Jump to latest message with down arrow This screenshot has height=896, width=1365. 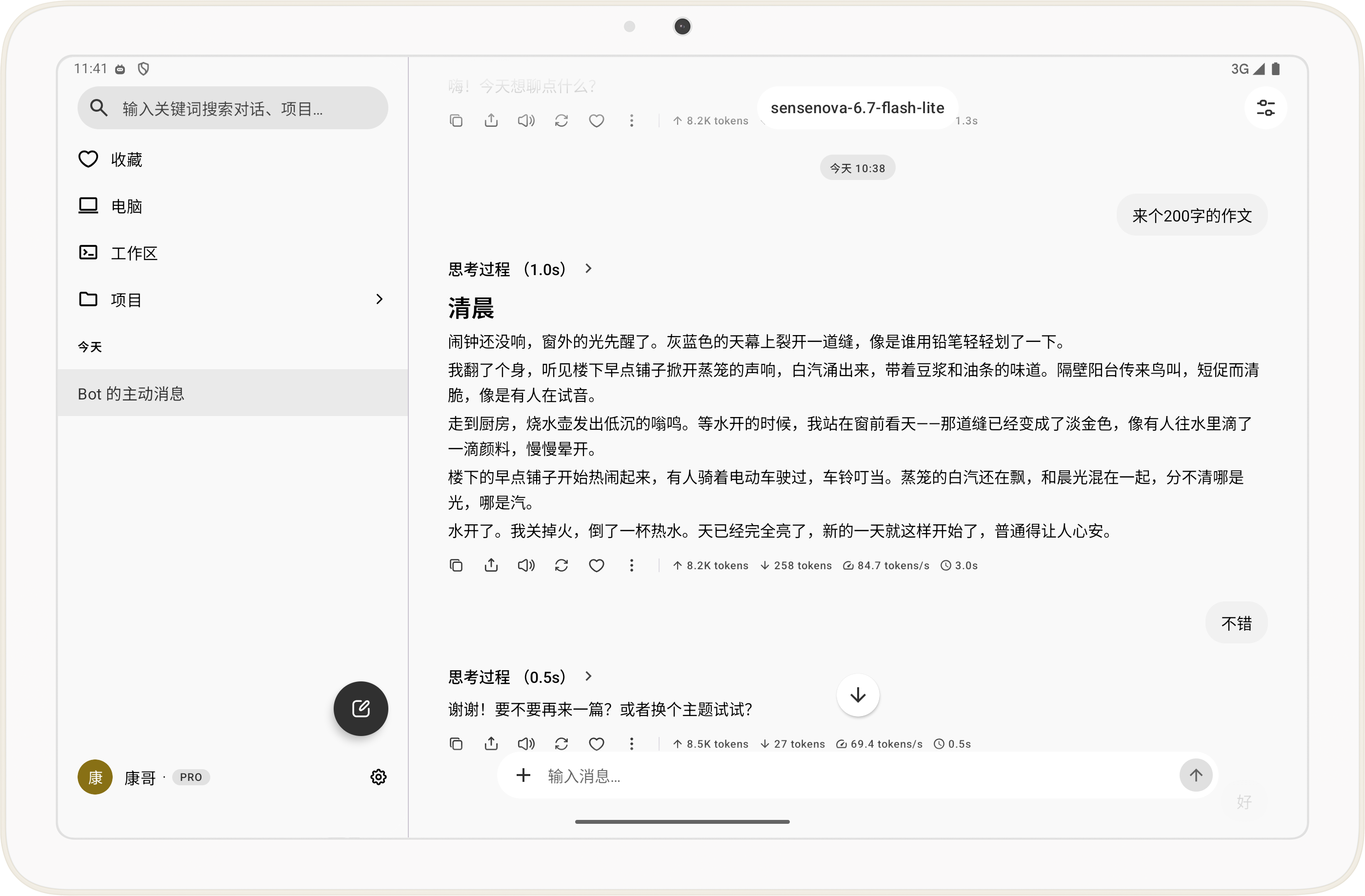click(858, 696)
